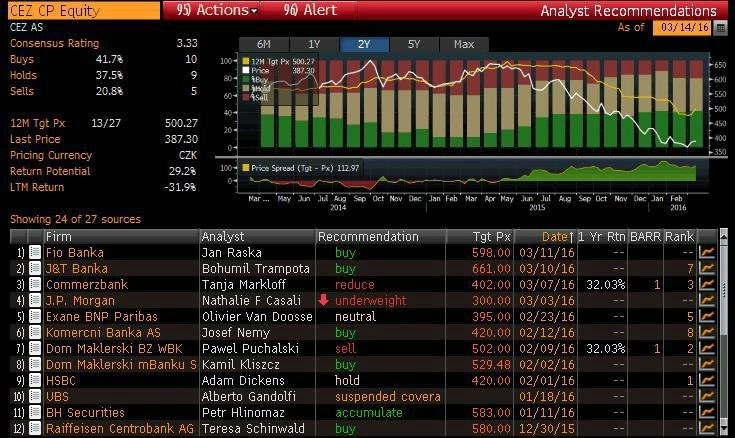Viewport: 735px width, 438px height.
Task: Show chart icon for Dom Maklerski mBanku row
Action: coord(706,364)
